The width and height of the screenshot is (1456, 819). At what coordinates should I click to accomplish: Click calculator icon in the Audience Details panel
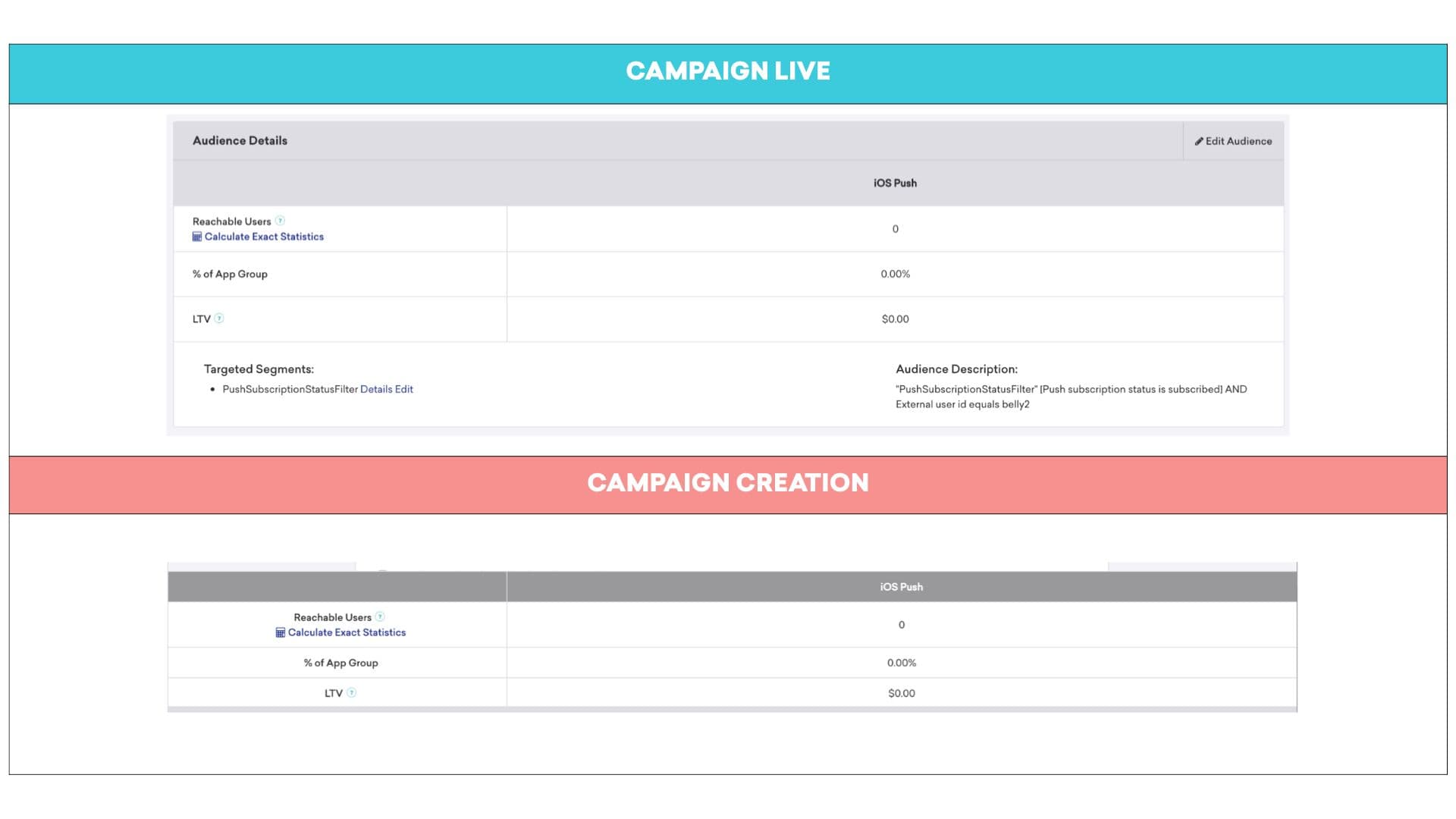pos(197,237)
